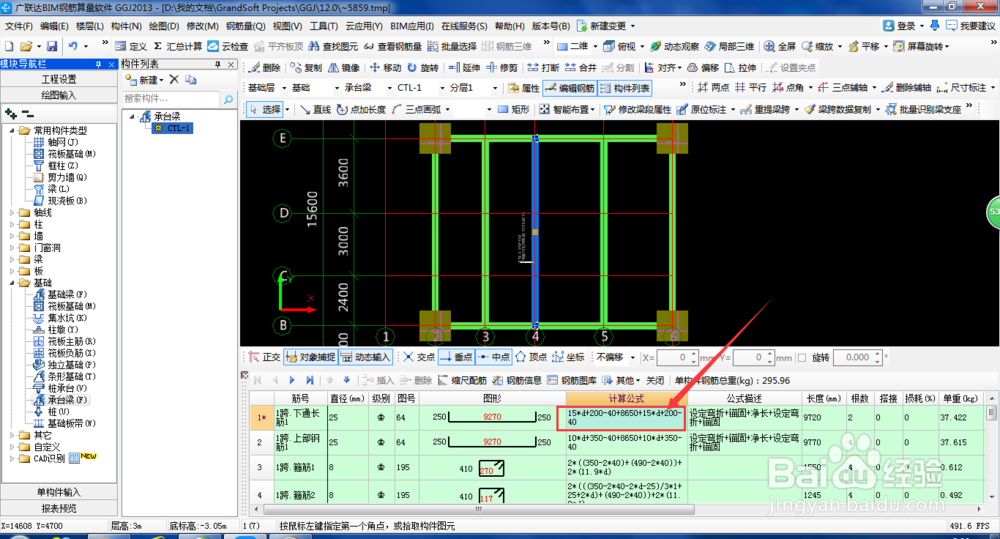Click 删除辅轴 delete auxiliary axis
Image resolution: width=1000 pixels, height=539 pixels.
tap(907, 88)
